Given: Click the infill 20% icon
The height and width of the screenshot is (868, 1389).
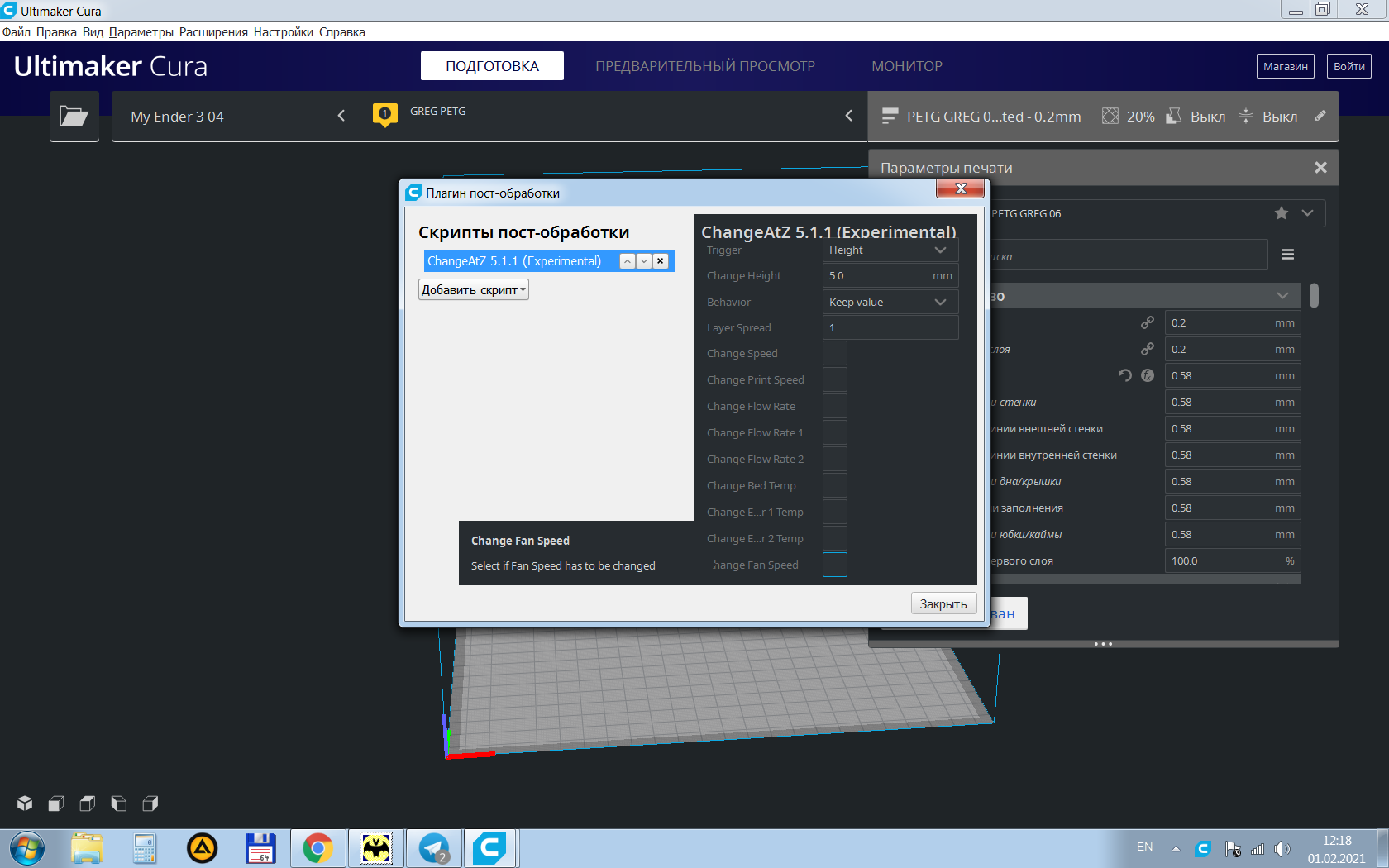Looking at the screenshot, I should (x=1110, y=117).
